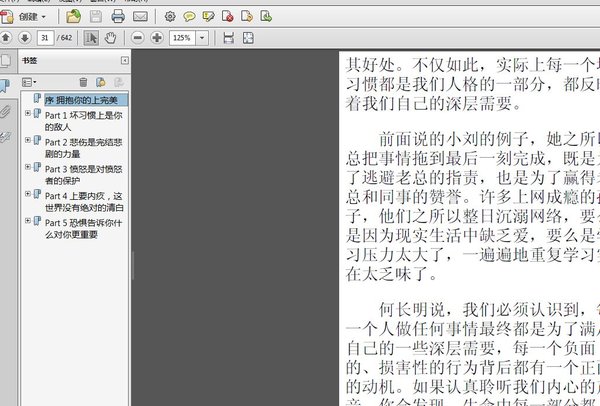Toggle the bookmarks panel ribbon icon
The width and height of the screenshot is (600, 406).
(x=5, y=86)
